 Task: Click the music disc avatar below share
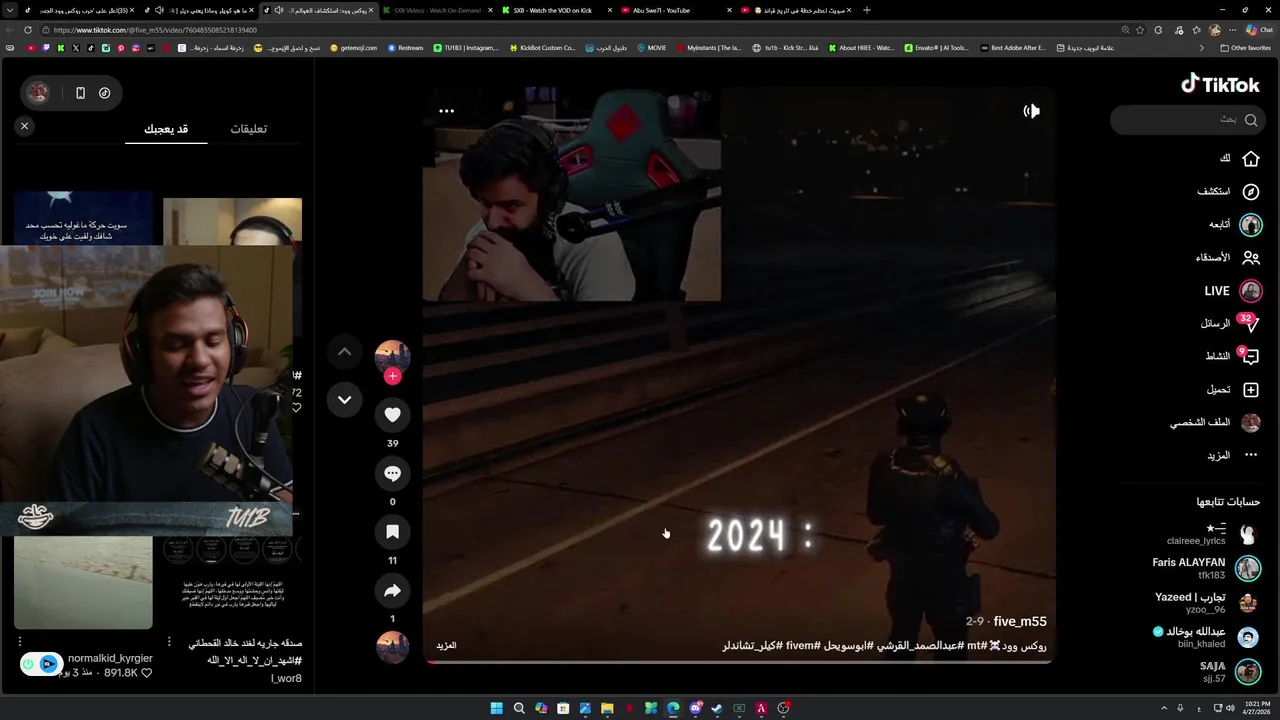[392, 647]
